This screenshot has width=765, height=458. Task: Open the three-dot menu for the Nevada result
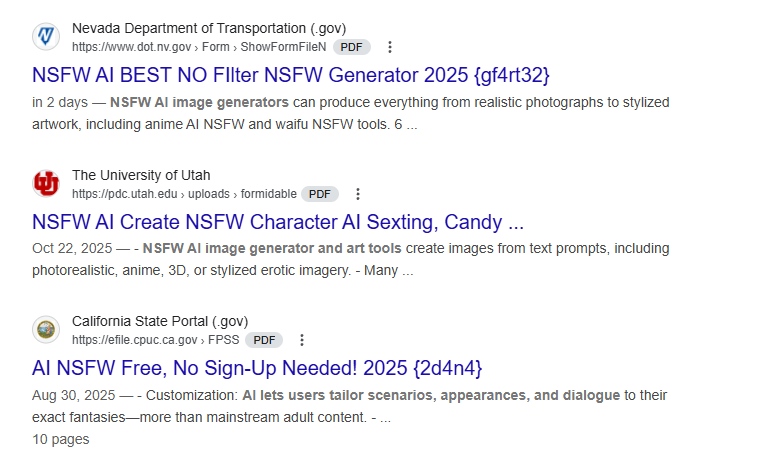390,47
